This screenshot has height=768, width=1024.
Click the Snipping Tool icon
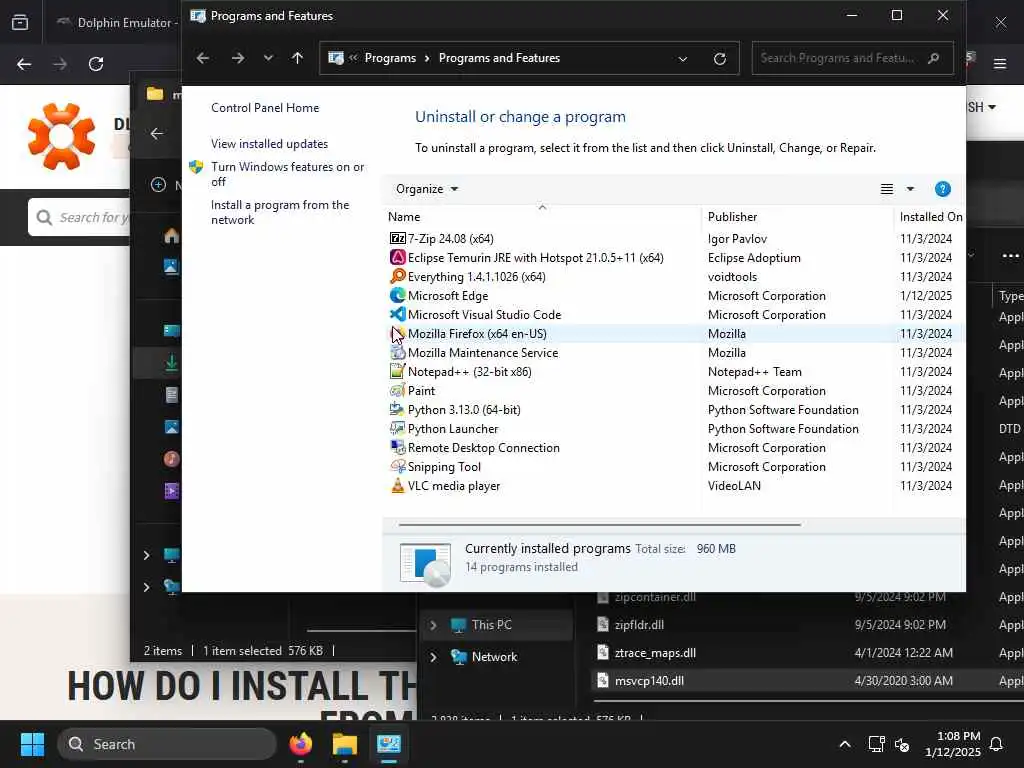(x=397, y=466)
